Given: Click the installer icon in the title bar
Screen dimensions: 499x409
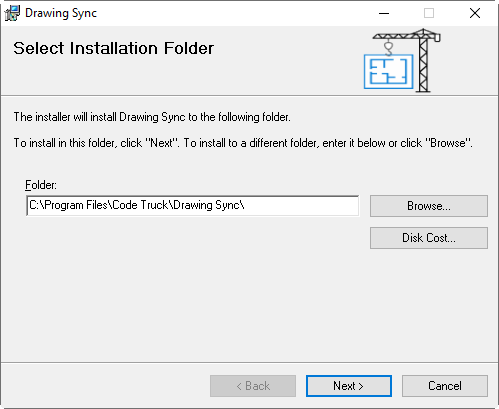Looking at the screenshot, I should tap(12, 13).
